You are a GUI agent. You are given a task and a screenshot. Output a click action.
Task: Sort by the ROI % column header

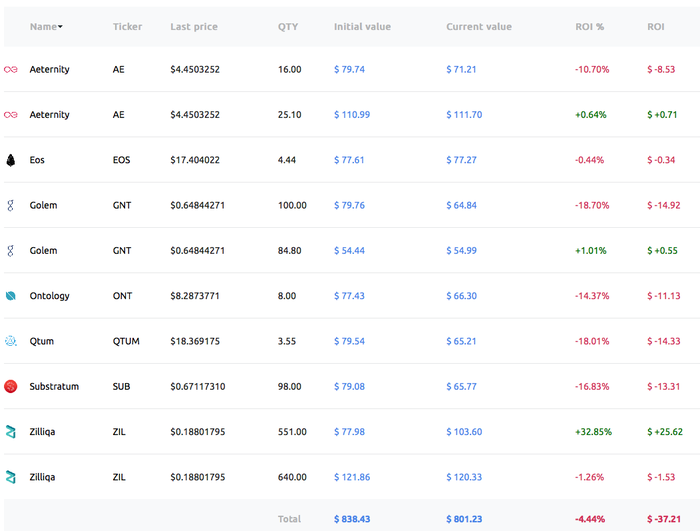(590, 27)
